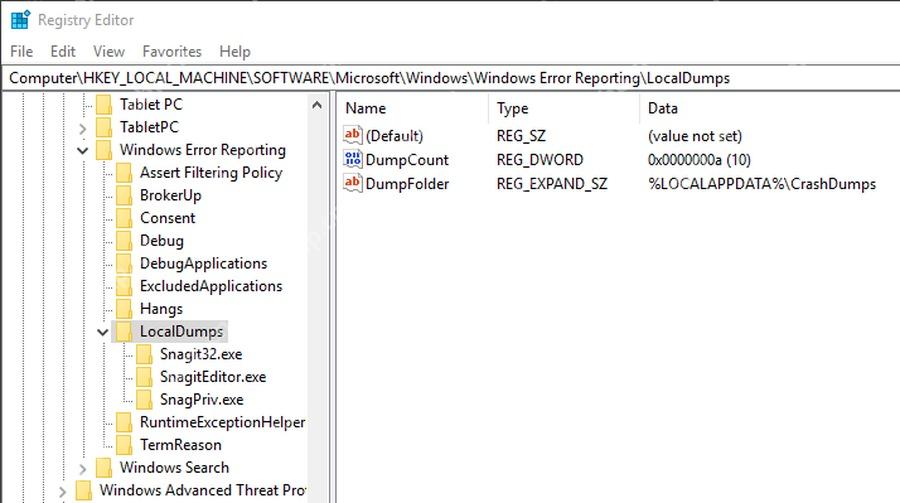Viewport: 900px width, 503px height.
Task: Select Windows Advanced Threat folder icon
Action: [x=84, y=490]
